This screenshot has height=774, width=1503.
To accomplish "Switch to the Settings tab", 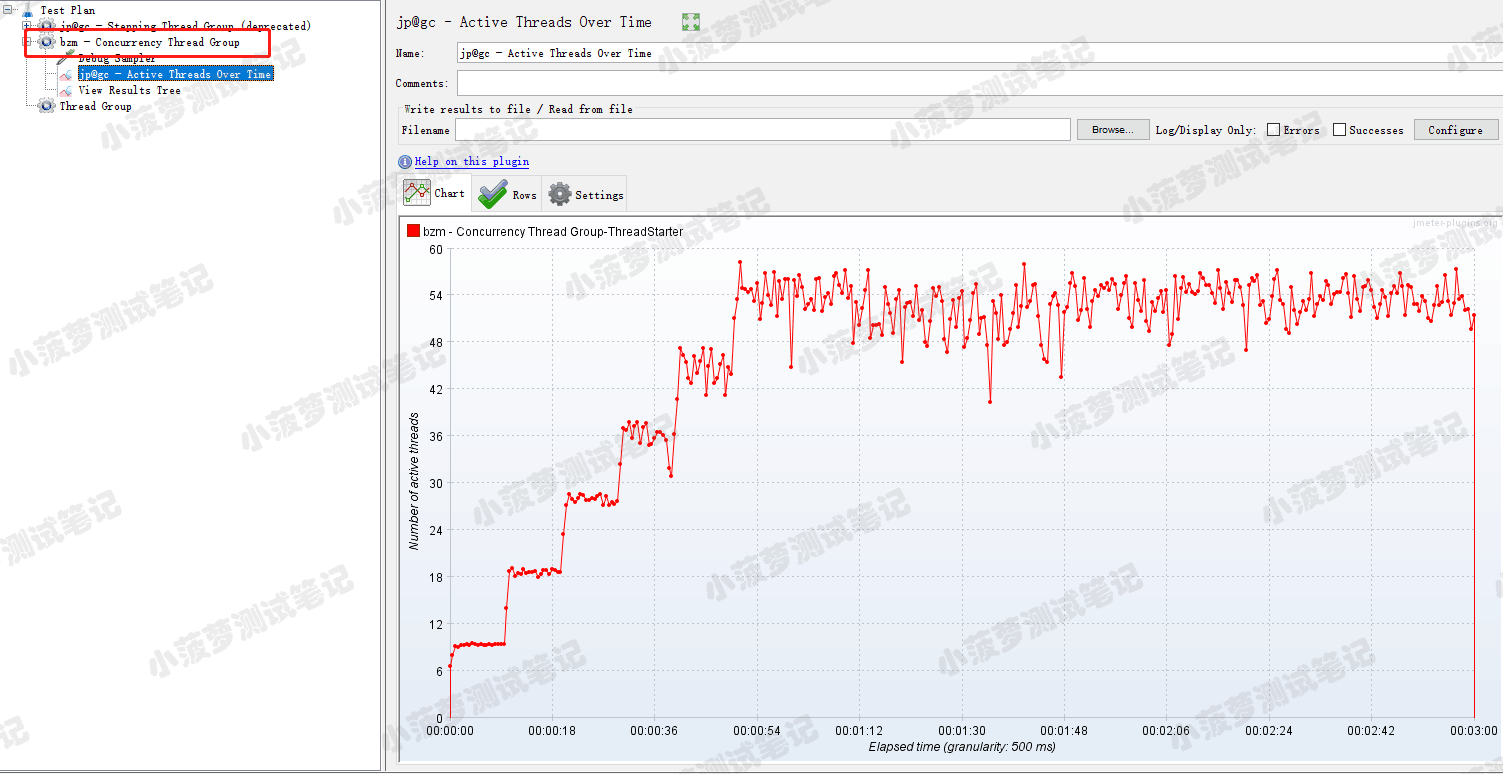I will 586,194.
